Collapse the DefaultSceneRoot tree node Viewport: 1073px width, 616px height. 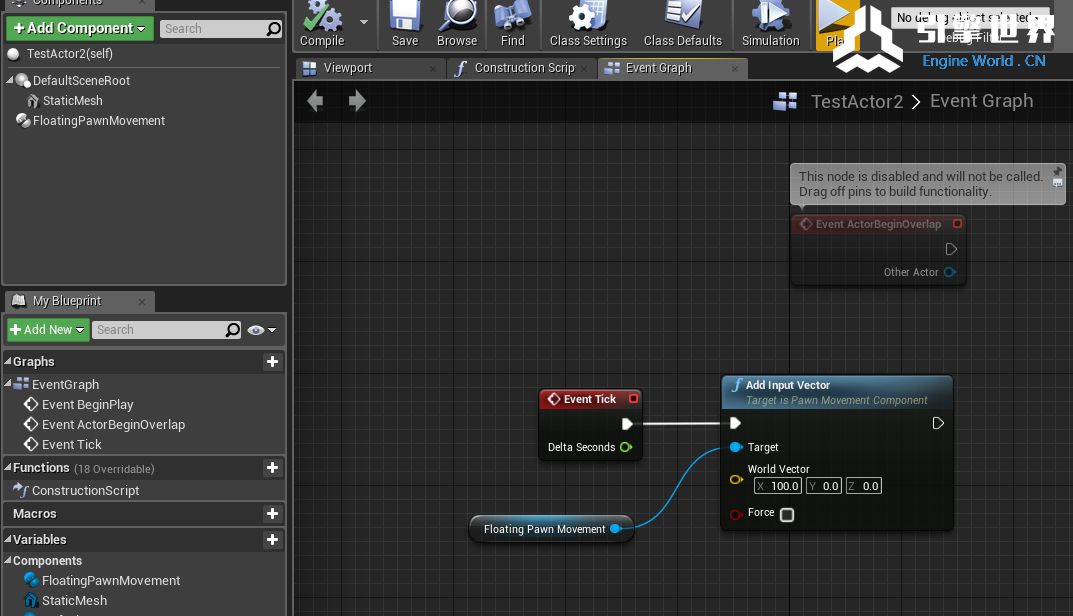pyautogui.click(x=10, y=80)
